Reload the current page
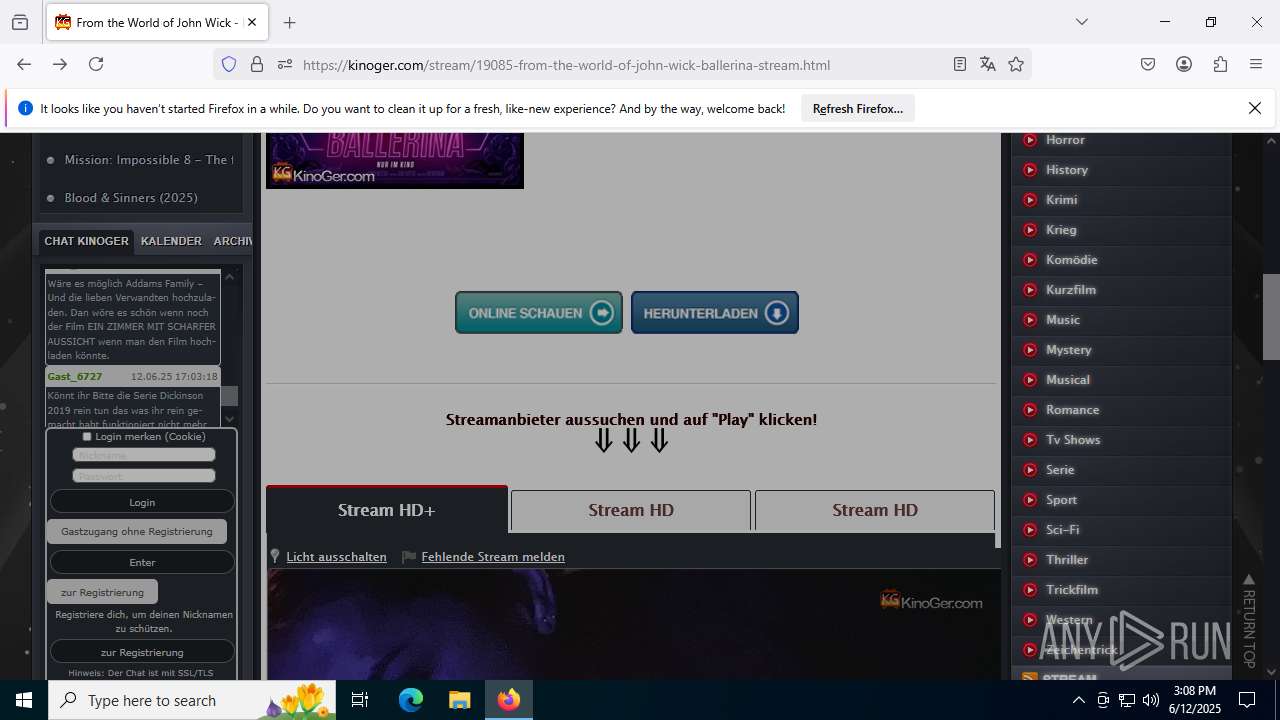The height and width of the screenshot is (720, 1280). tap(96, 64)
